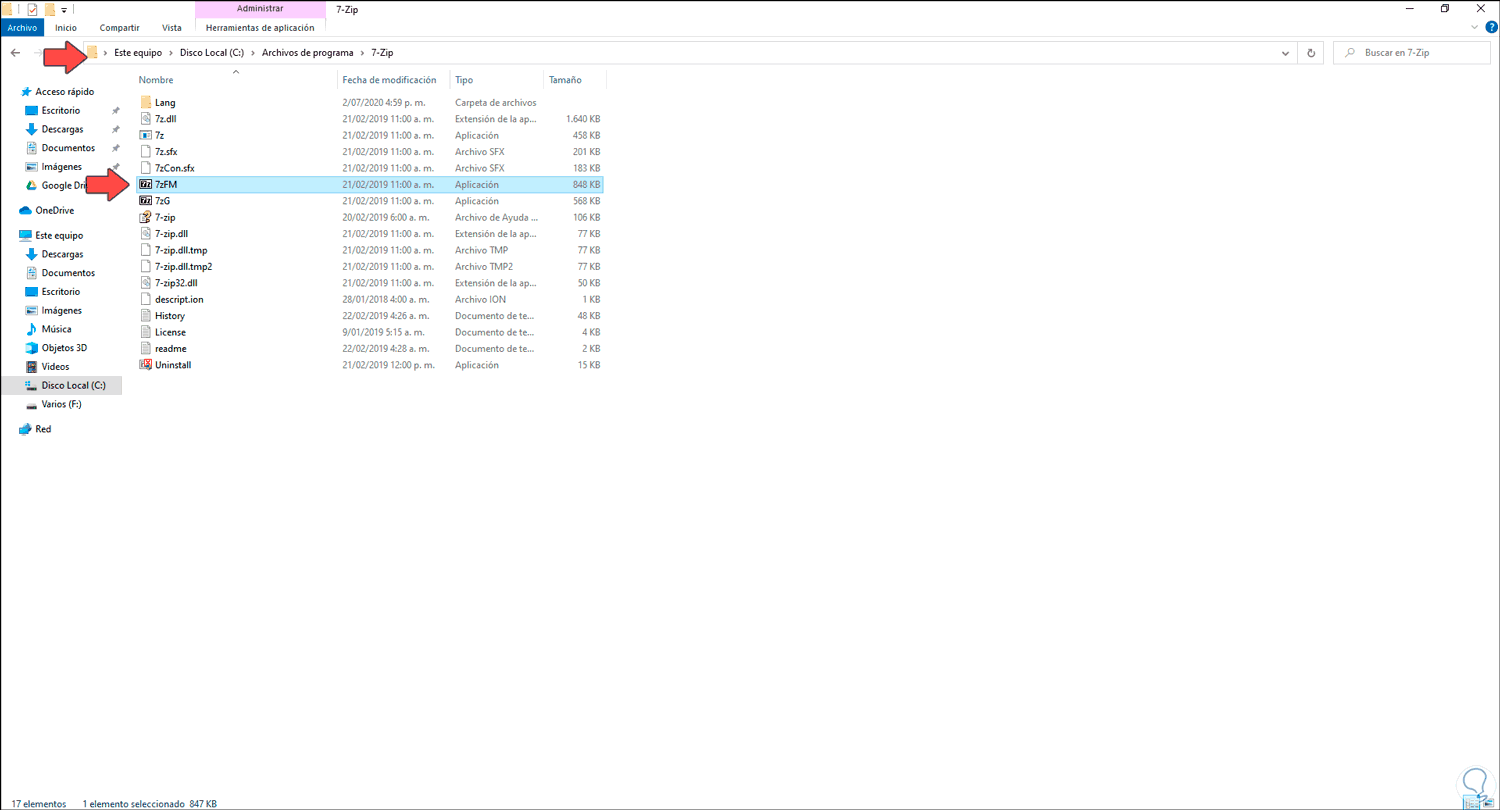Select the Varios (F:) drive

pyautogui.click(x=61, y=404)
